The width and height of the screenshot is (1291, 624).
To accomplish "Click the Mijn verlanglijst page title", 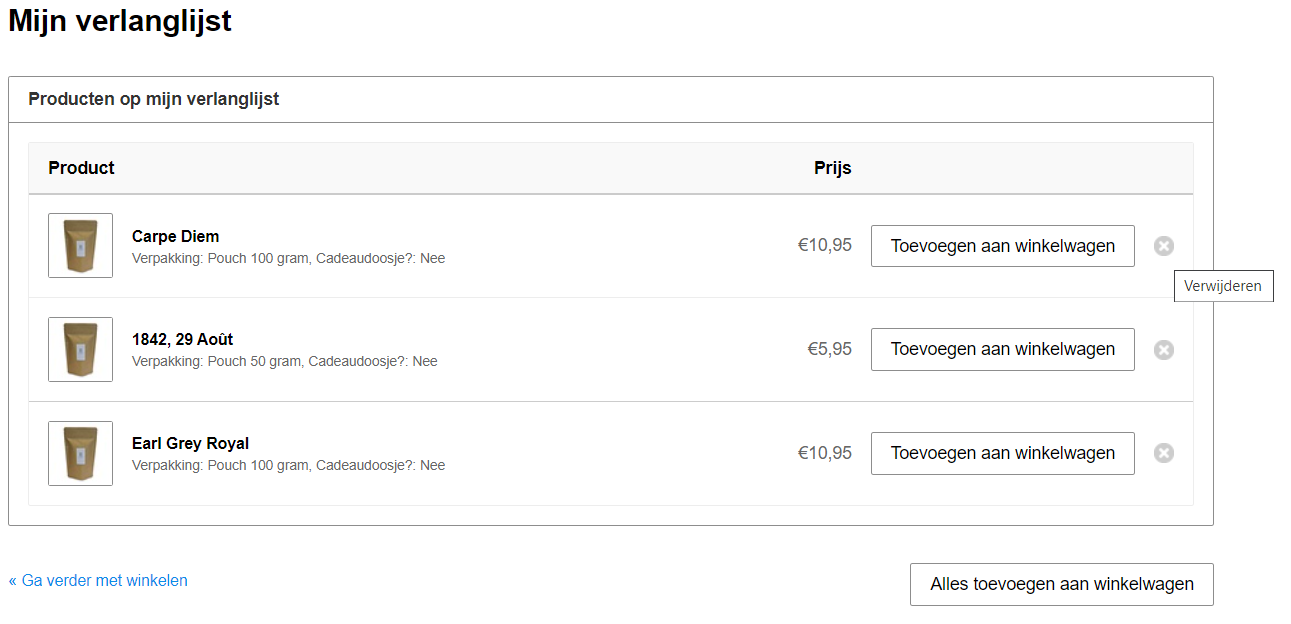I will [x=120, y=20].
